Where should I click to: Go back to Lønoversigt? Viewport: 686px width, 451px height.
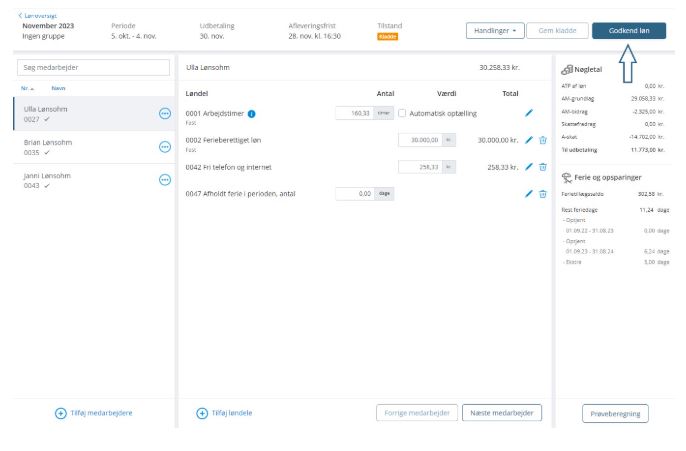[40, 15]
